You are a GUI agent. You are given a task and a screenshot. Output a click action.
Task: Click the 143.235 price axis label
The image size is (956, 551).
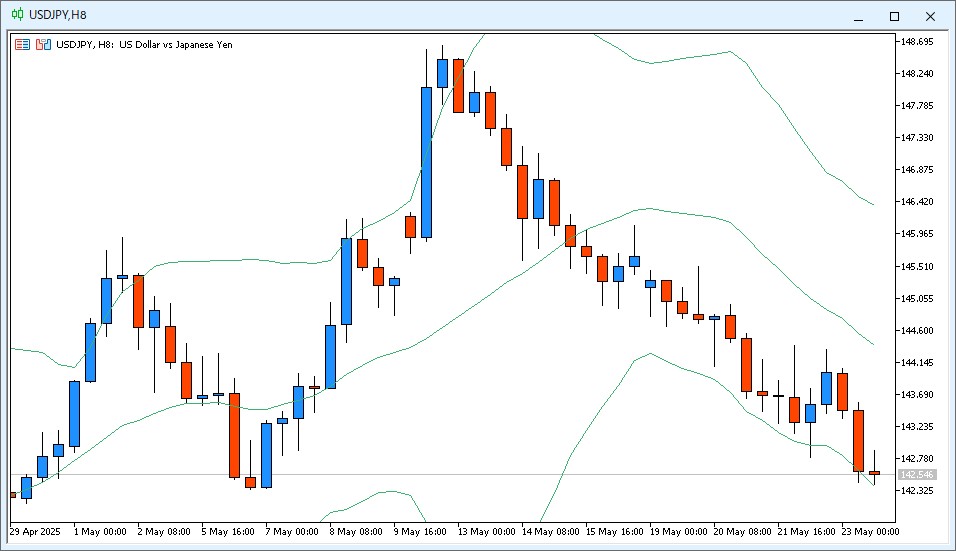[x=917, y=427]
